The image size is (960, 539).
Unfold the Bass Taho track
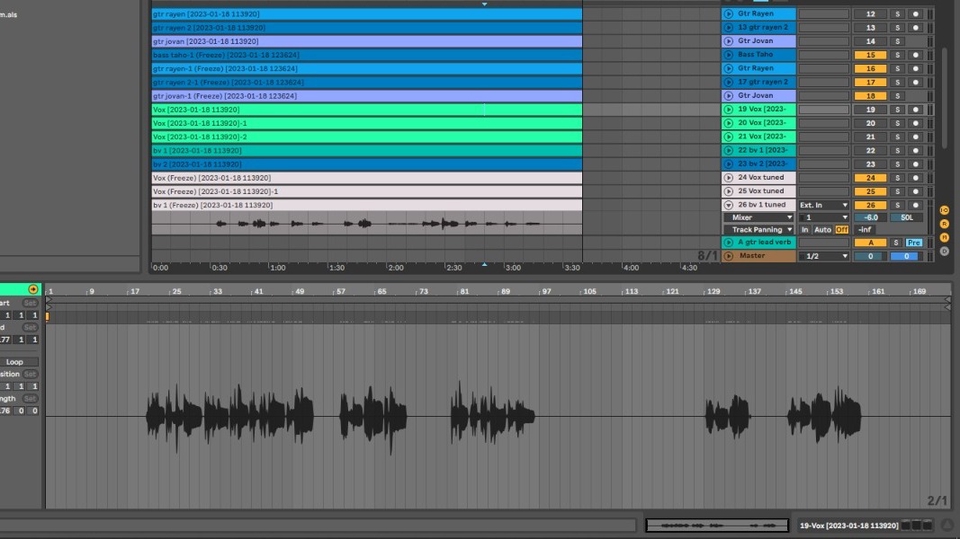point(728,55)
